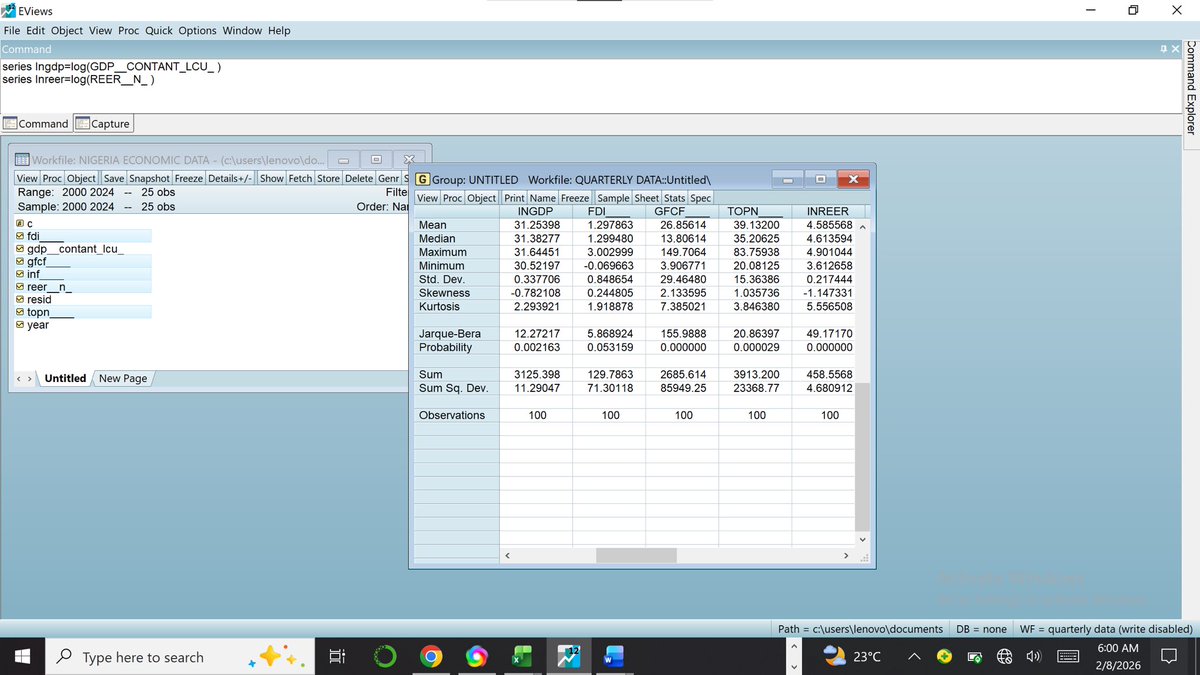Click the Observations row label
Viewport: 1200px width, 675px height.
[x=452, y=415]
